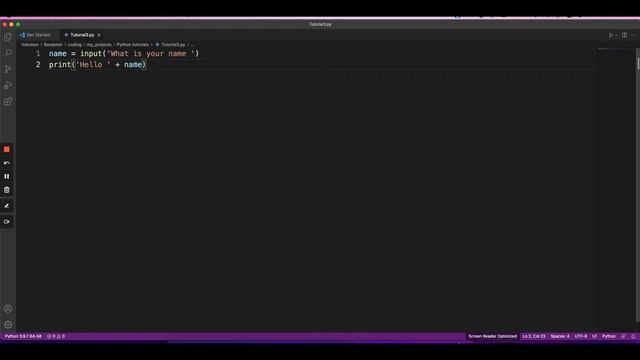The image size is (640, 360).
Task: Toggle the camera icon in the recorder toolbar
Action: click(x=7, y=222)
